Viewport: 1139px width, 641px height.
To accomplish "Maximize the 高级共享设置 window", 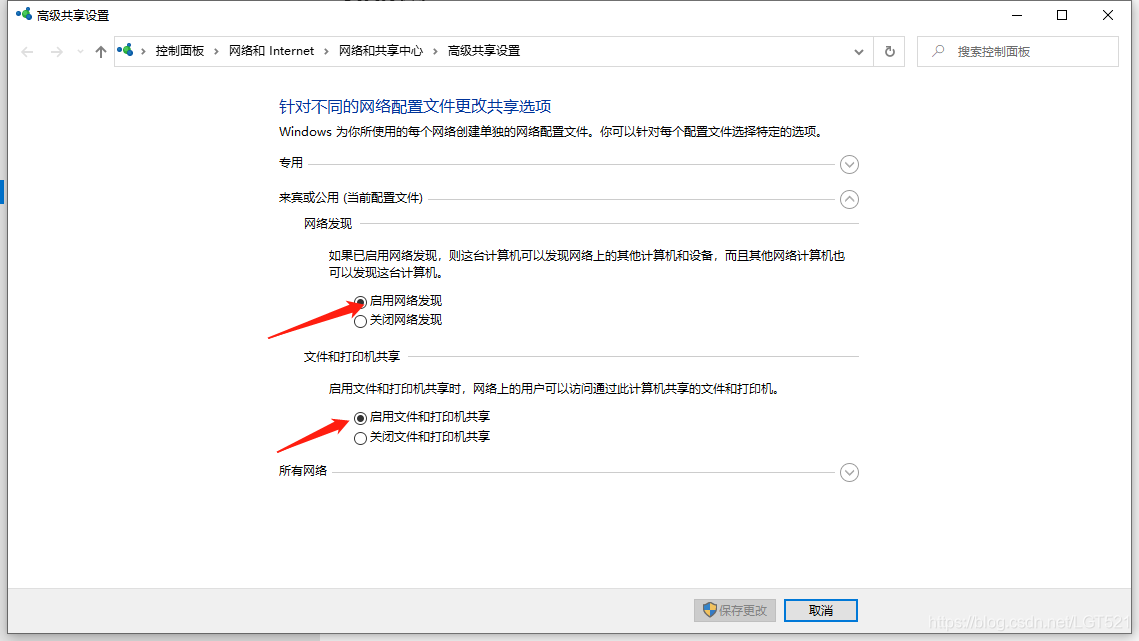I will [x=1062, y=15].
